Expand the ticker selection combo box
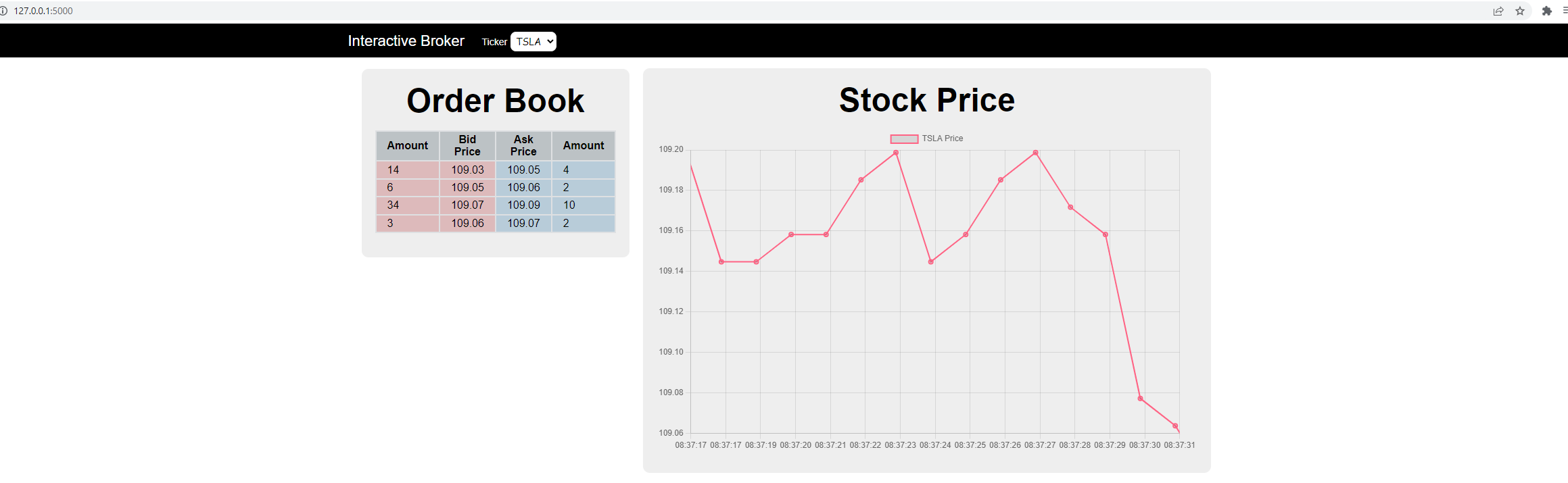This screenshot has width=1568, height=483. coord(533,41)
